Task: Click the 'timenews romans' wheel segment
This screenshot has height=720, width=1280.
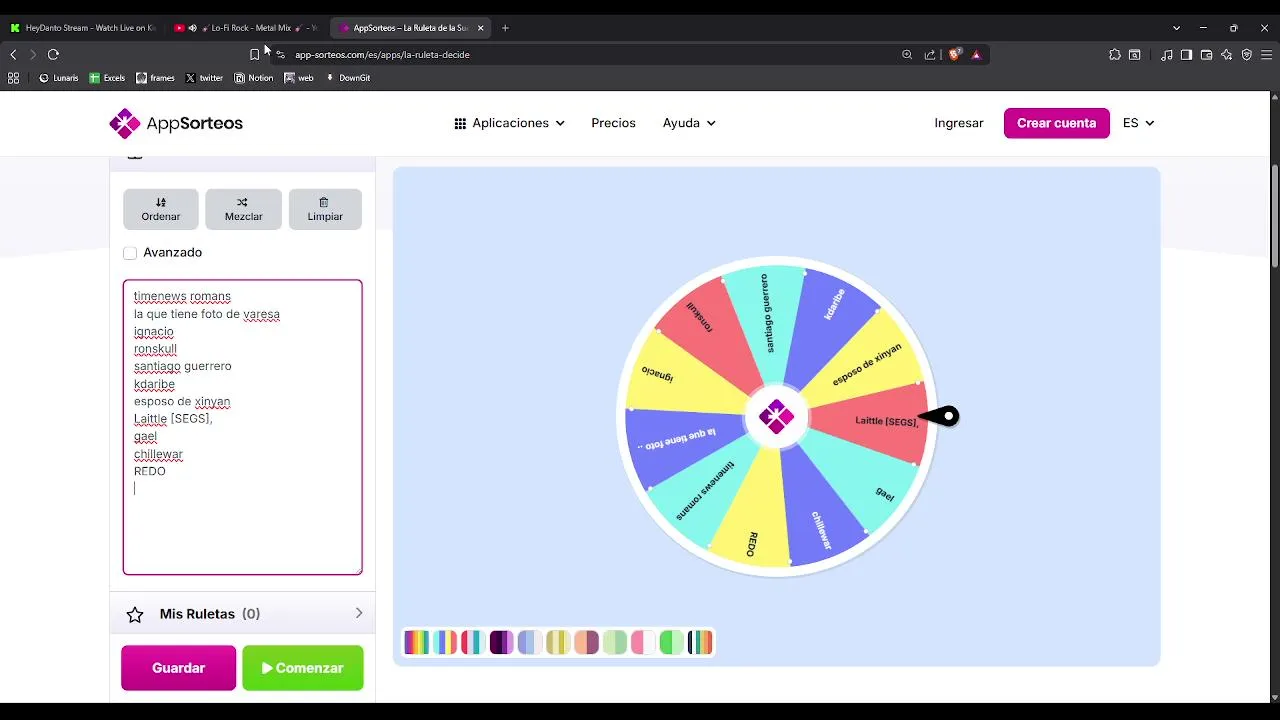Action: [700, 494]
